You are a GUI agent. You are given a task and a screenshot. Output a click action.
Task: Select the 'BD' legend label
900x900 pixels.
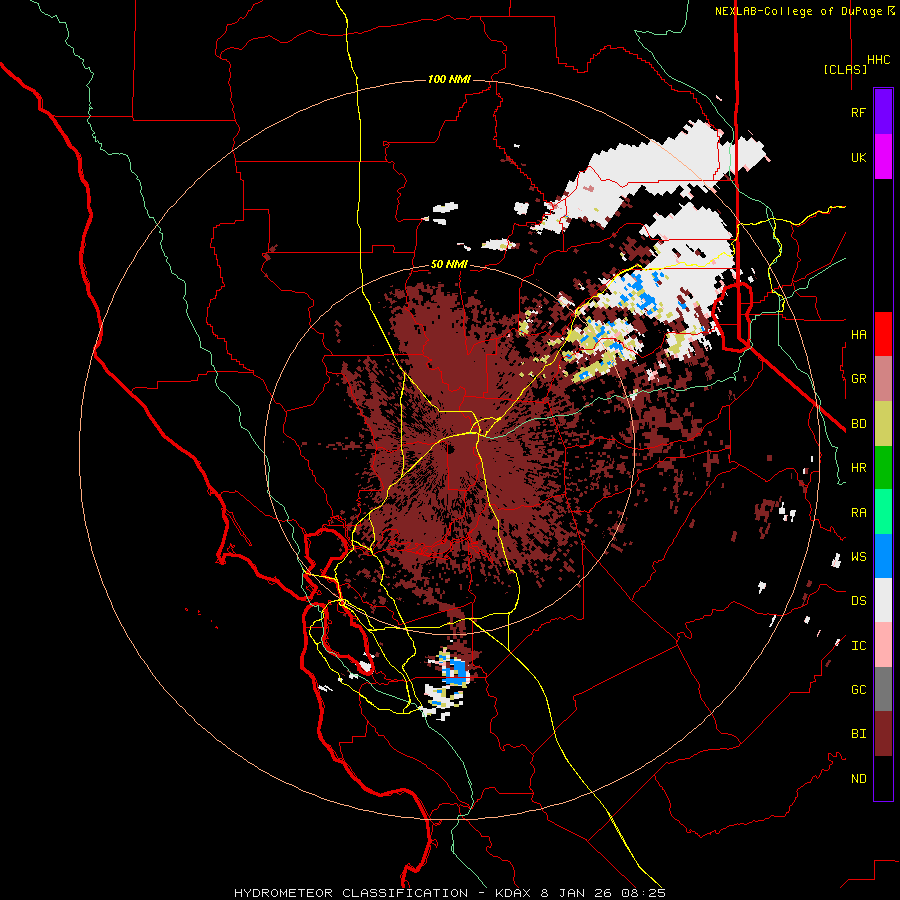858,424
